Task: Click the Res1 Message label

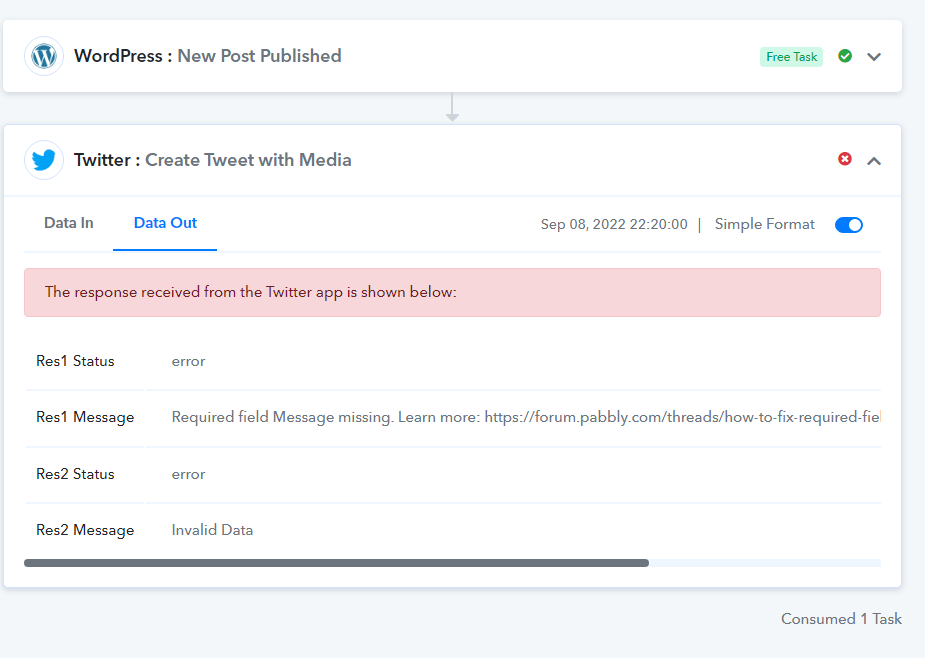Action: coord(85,417)
